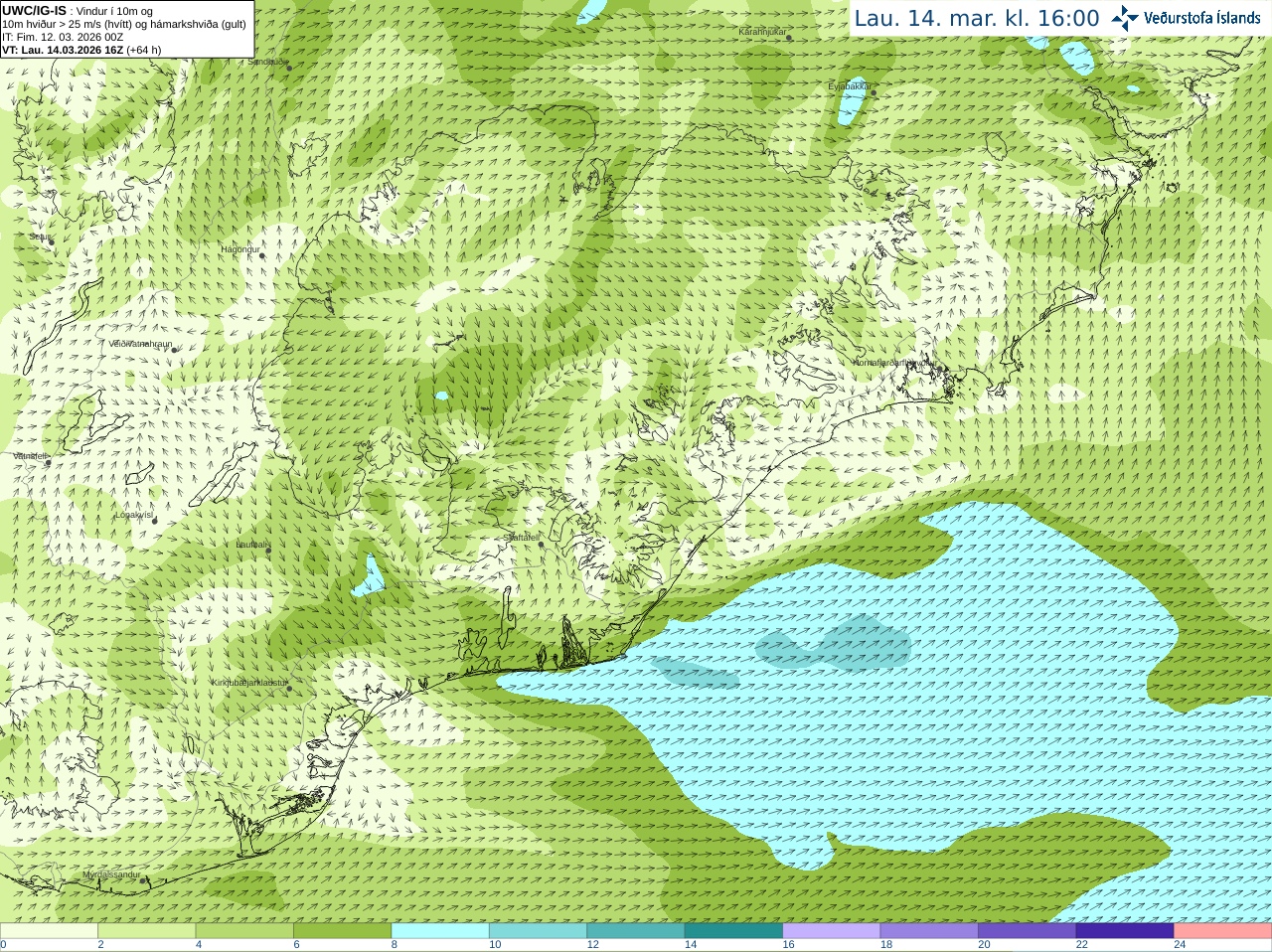Pick the 18–20 m/s purple swatch

pos(929,931)
